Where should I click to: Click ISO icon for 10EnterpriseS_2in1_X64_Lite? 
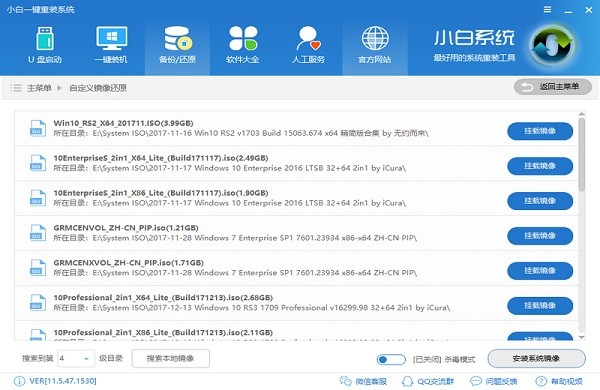[x=38, y=163]
